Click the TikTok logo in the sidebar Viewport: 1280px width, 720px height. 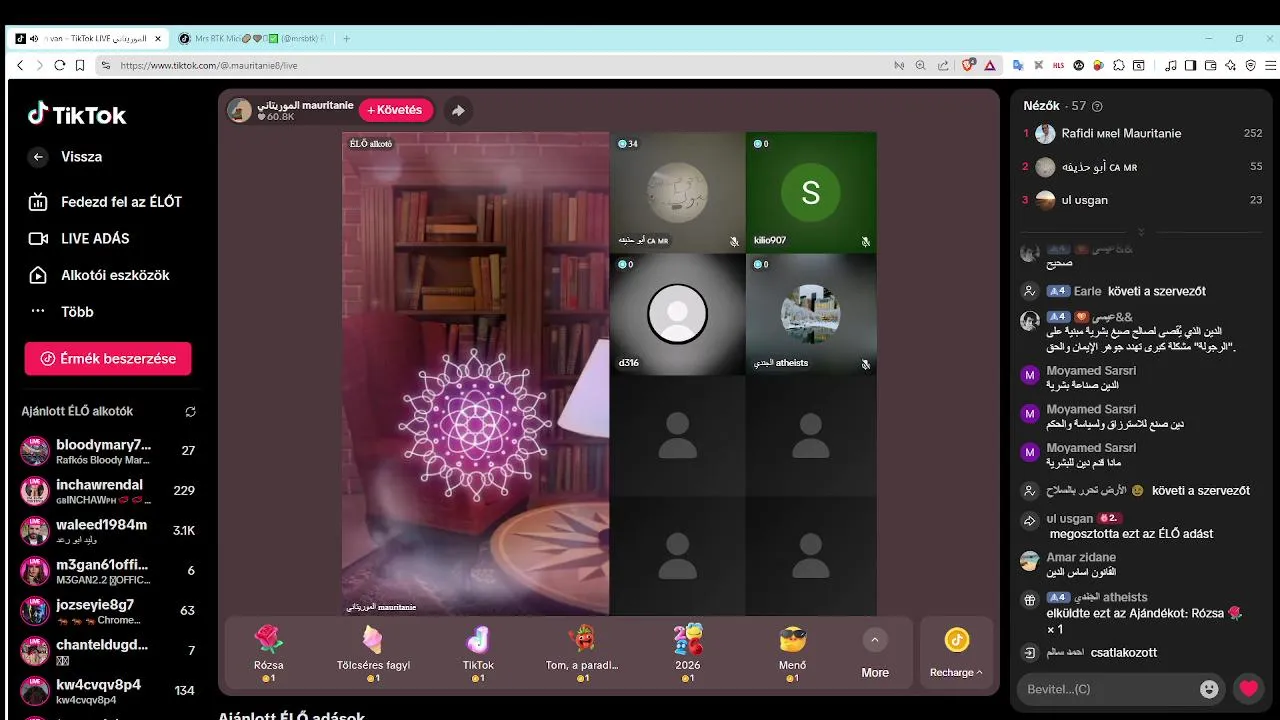coord(77,114)
